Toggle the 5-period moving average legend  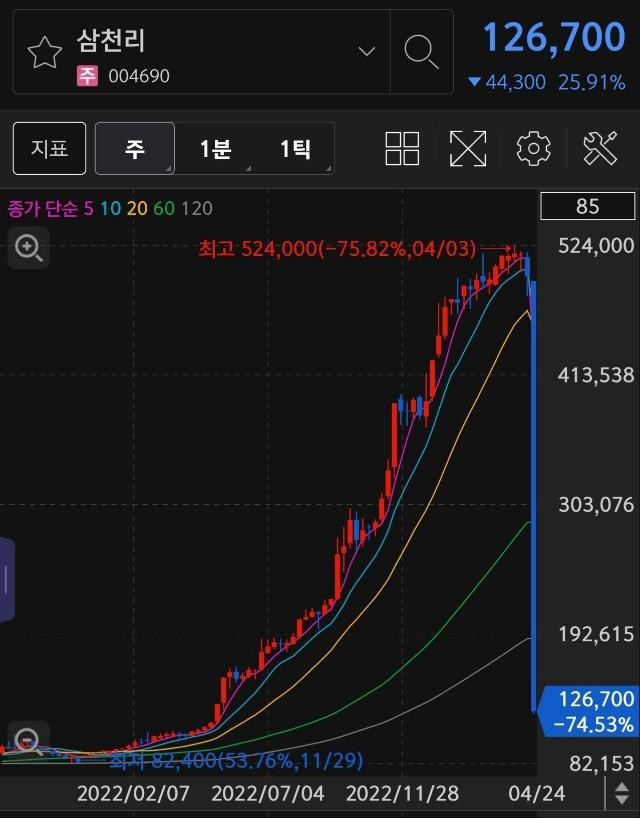89,208
